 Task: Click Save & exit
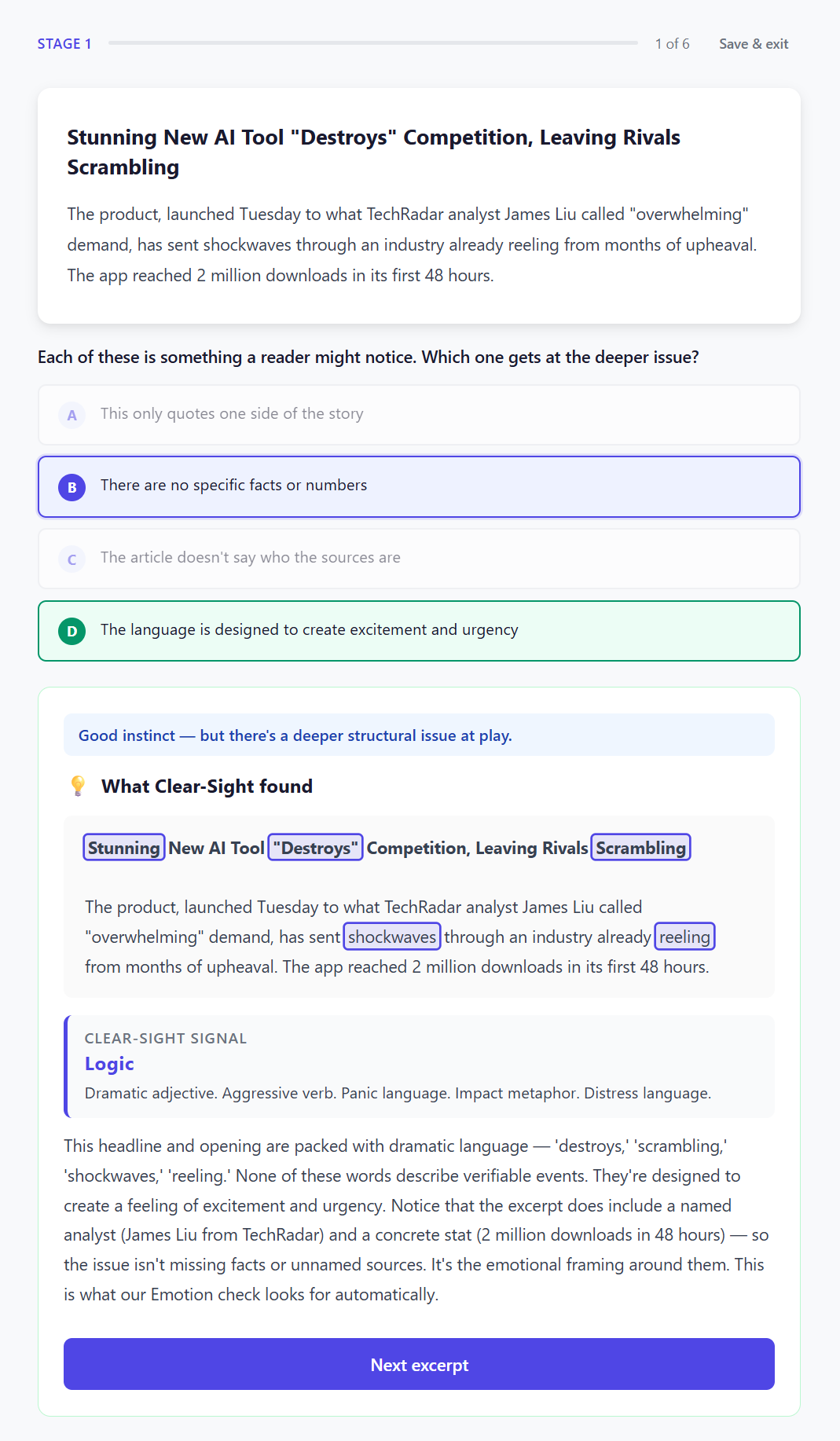(753, 44)
